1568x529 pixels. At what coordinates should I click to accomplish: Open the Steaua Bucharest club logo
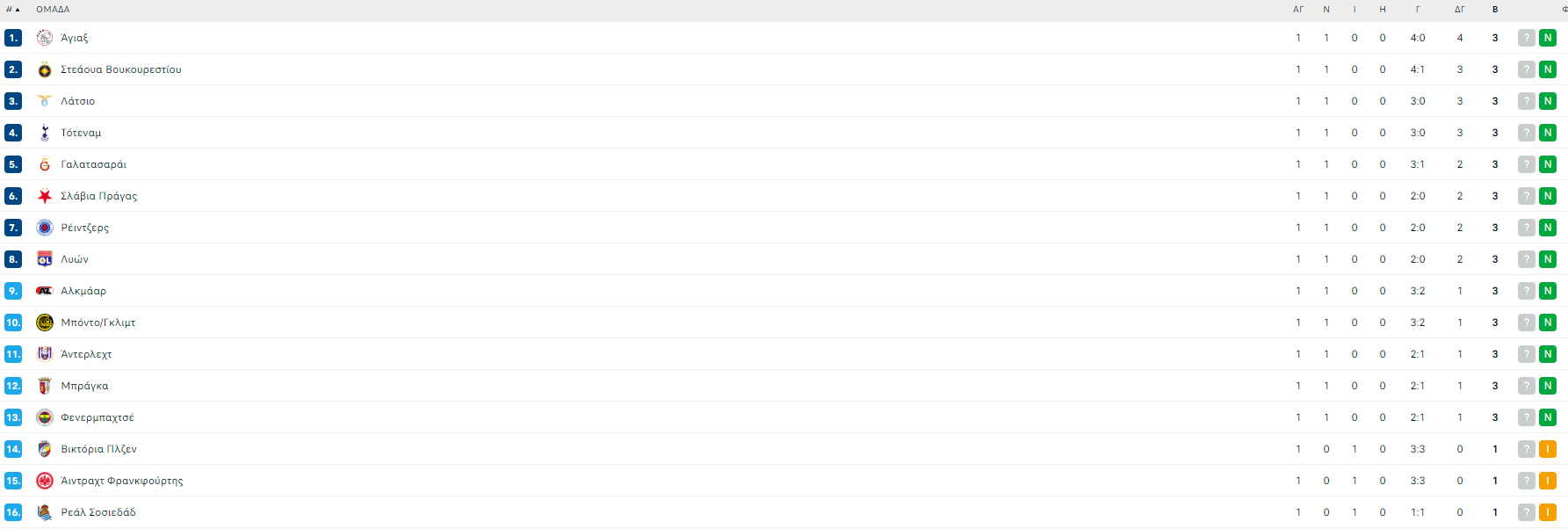coord(45,69)
